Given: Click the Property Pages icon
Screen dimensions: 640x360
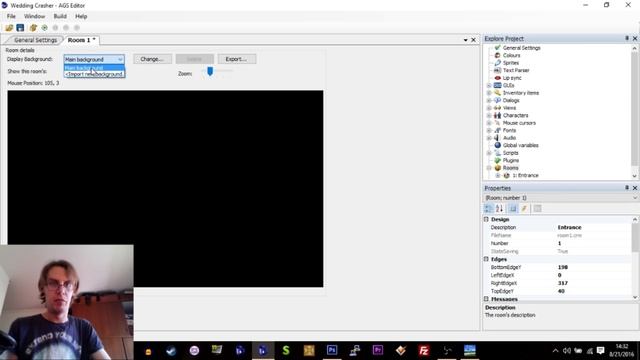Looking at the screenshot, I should tap(538, 209).
